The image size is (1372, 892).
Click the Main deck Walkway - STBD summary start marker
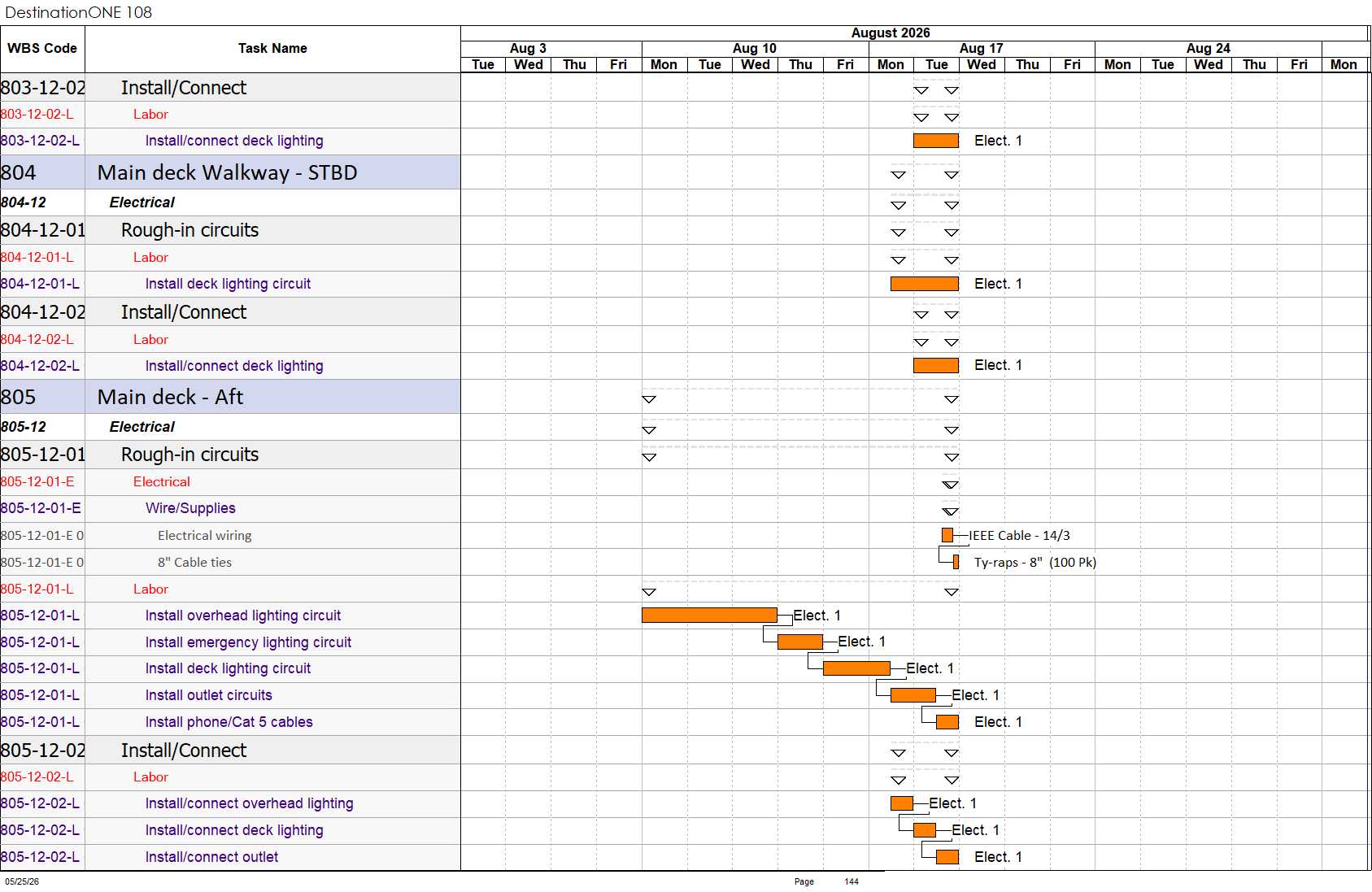898,175
